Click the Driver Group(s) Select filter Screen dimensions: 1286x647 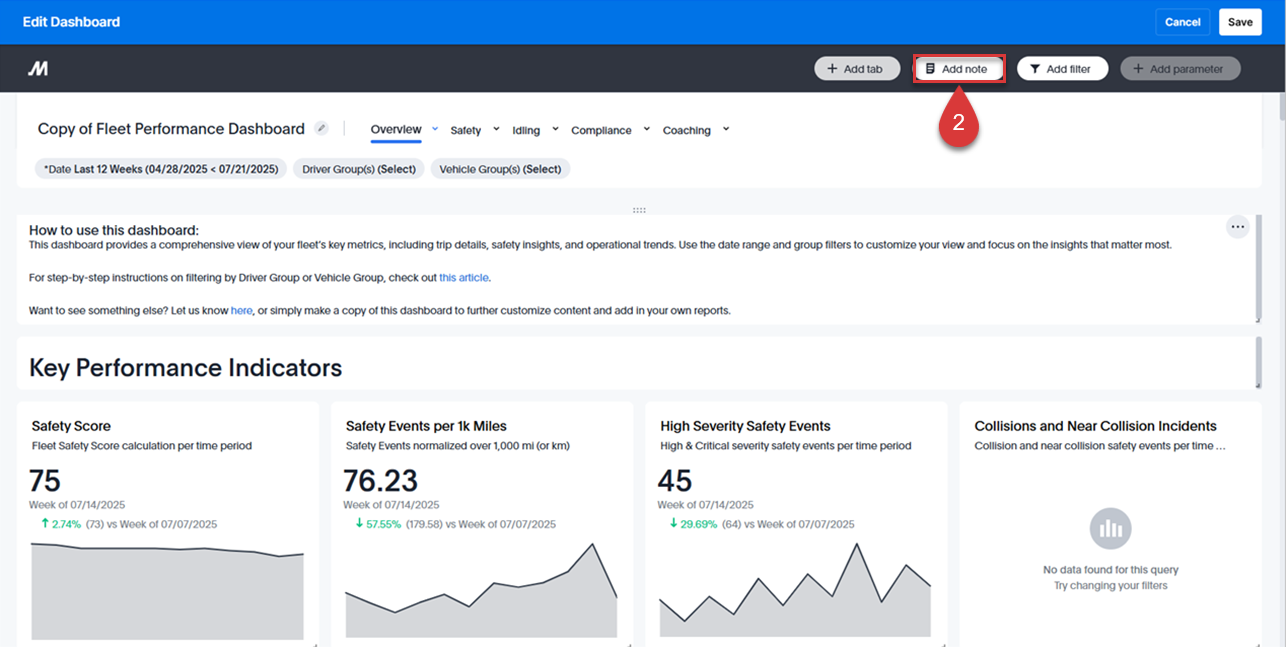pyautogui.click(x=358, y=168)
